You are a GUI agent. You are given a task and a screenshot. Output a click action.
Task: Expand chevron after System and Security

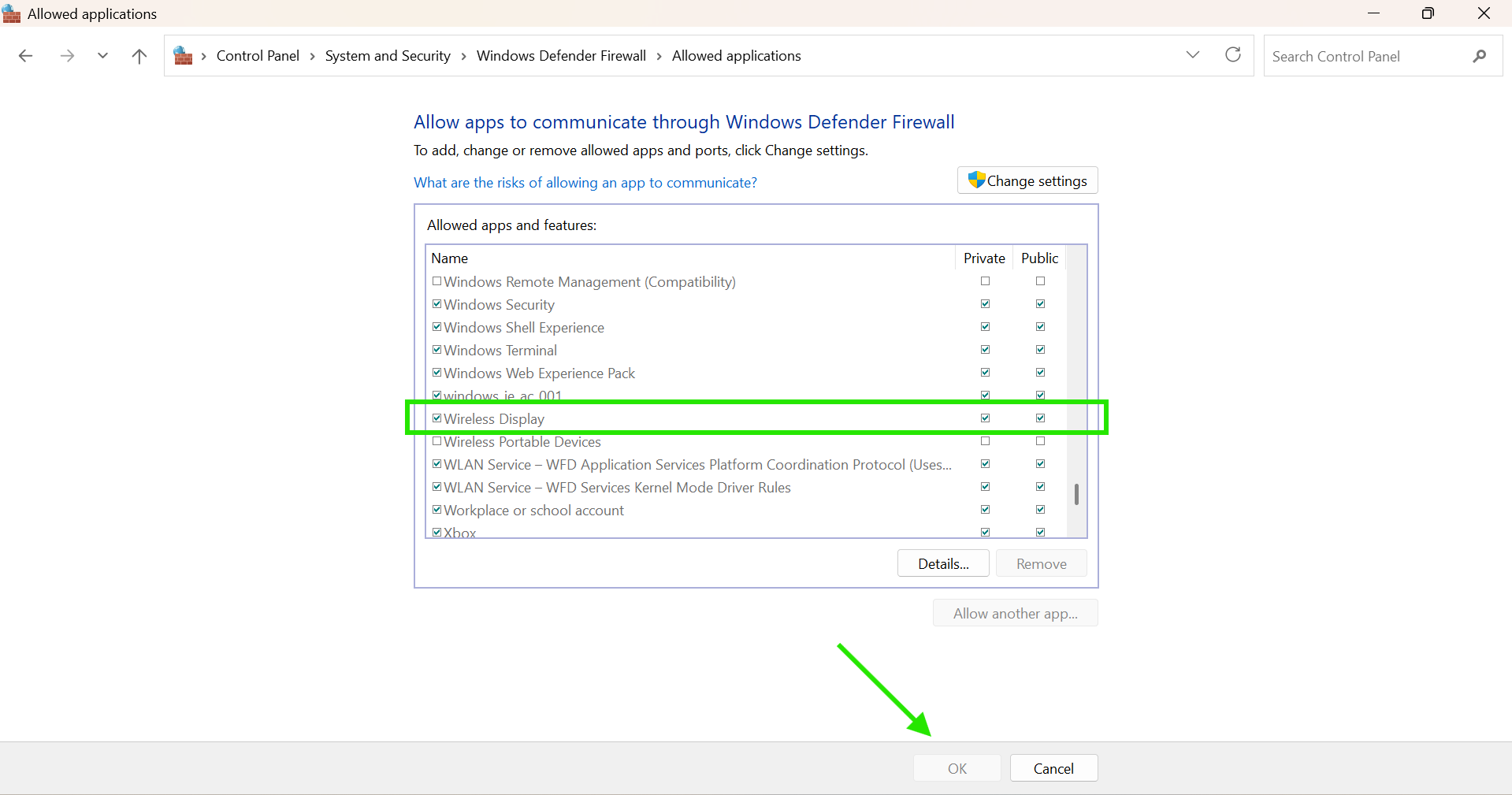pos(463,56)
